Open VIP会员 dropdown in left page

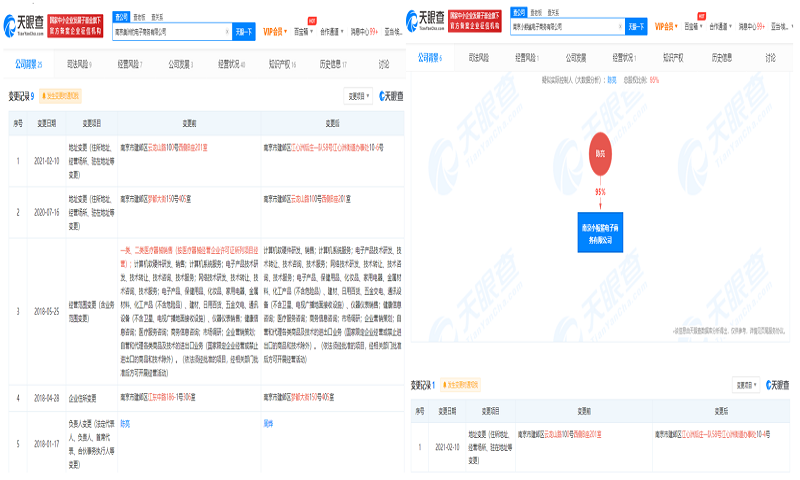point(275,32)
